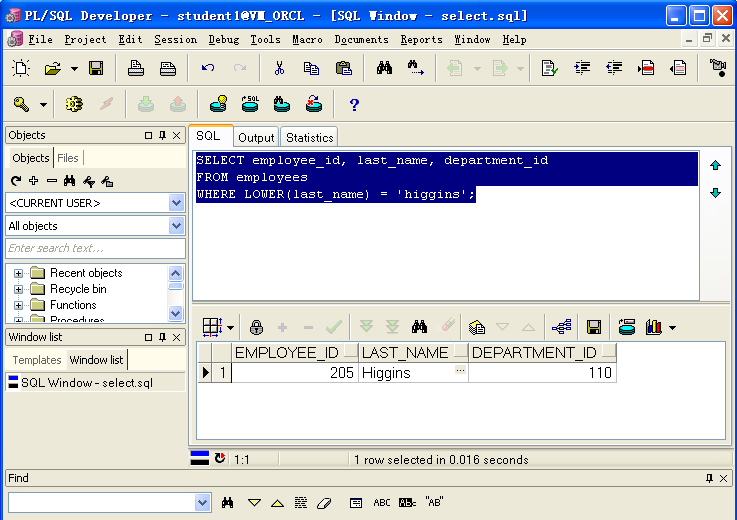The height and width of the screenshot is (520, 737).
Task: Click the Find next binoculars-arrow icon
Action: [416, 68]
